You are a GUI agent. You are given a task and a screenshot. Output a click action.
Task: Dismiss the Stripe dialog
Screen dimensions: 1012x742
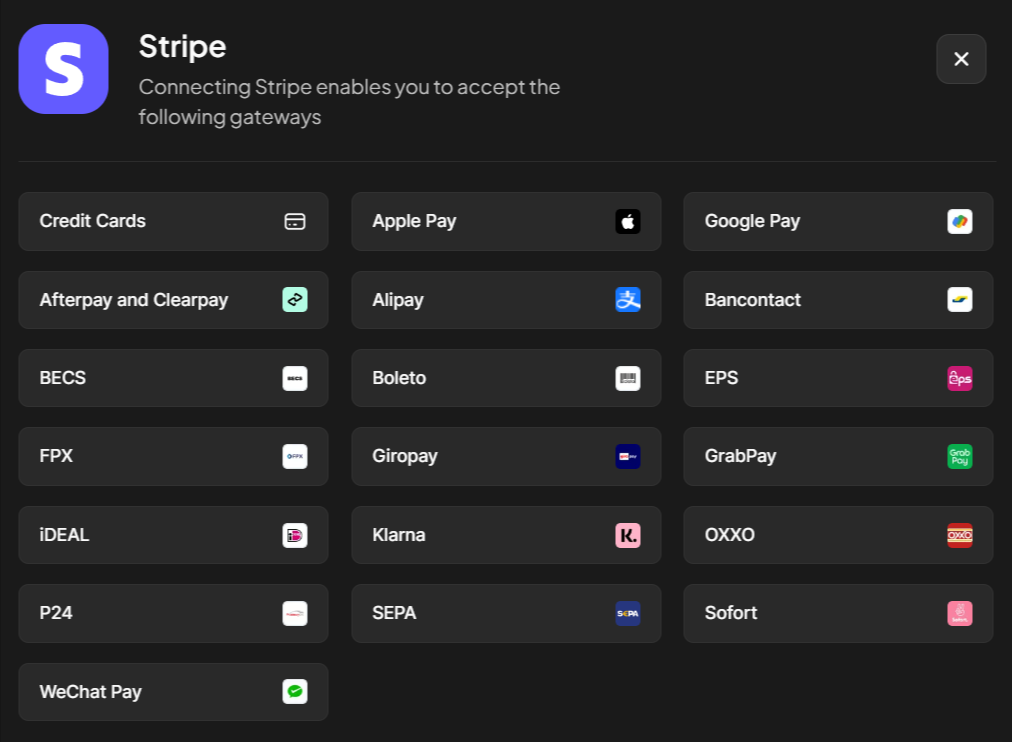960,59
